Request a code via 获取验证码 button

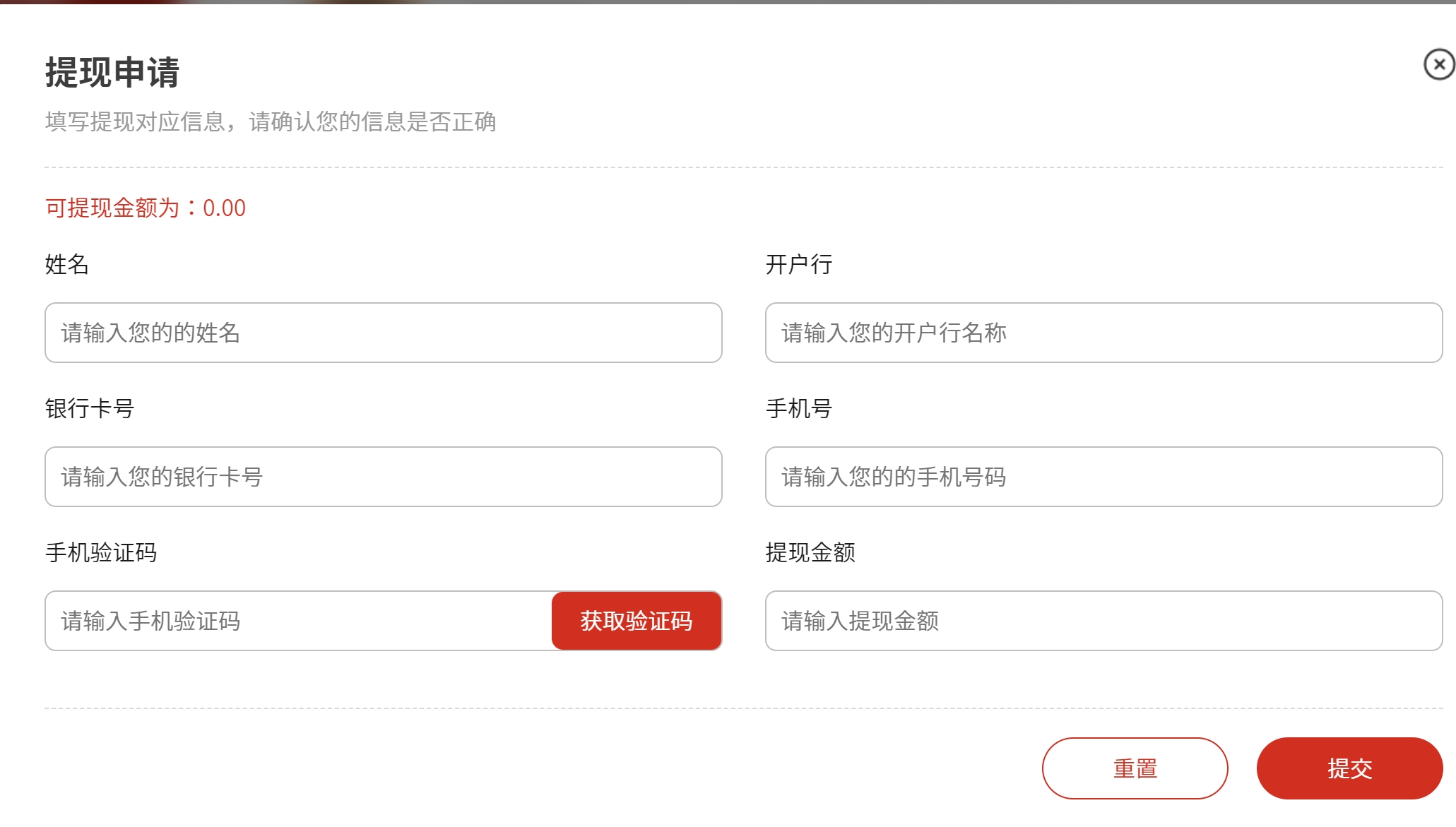tap(637, 621)
